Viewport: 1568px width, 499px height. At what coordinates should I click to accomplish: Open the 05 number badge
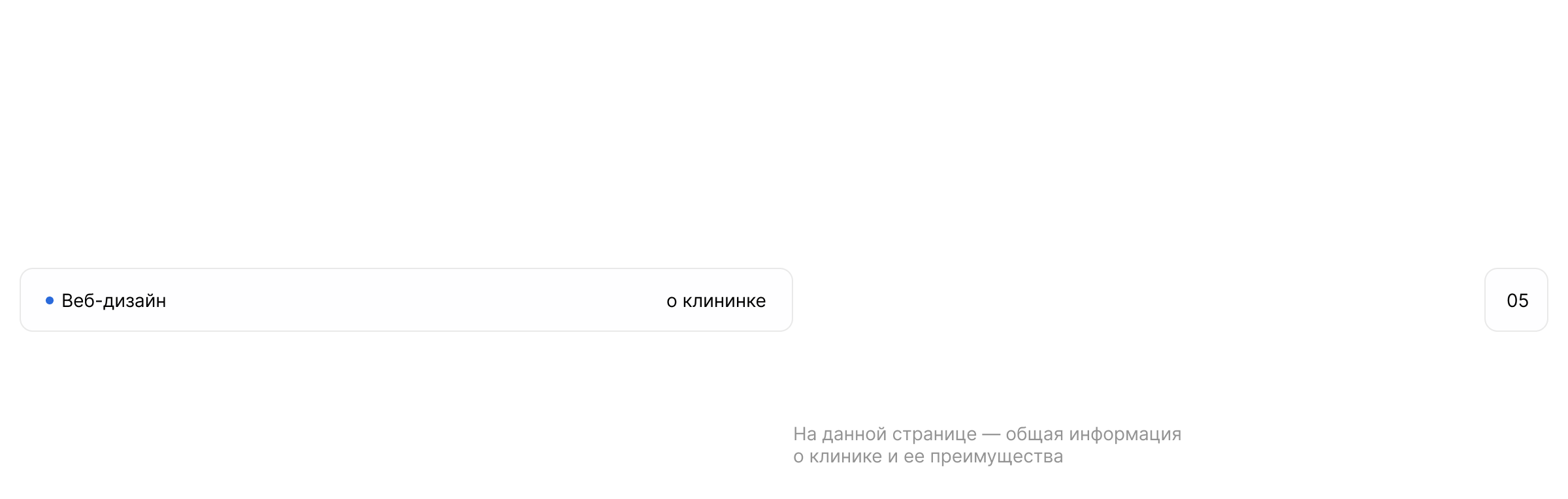tap(1516, 300)
